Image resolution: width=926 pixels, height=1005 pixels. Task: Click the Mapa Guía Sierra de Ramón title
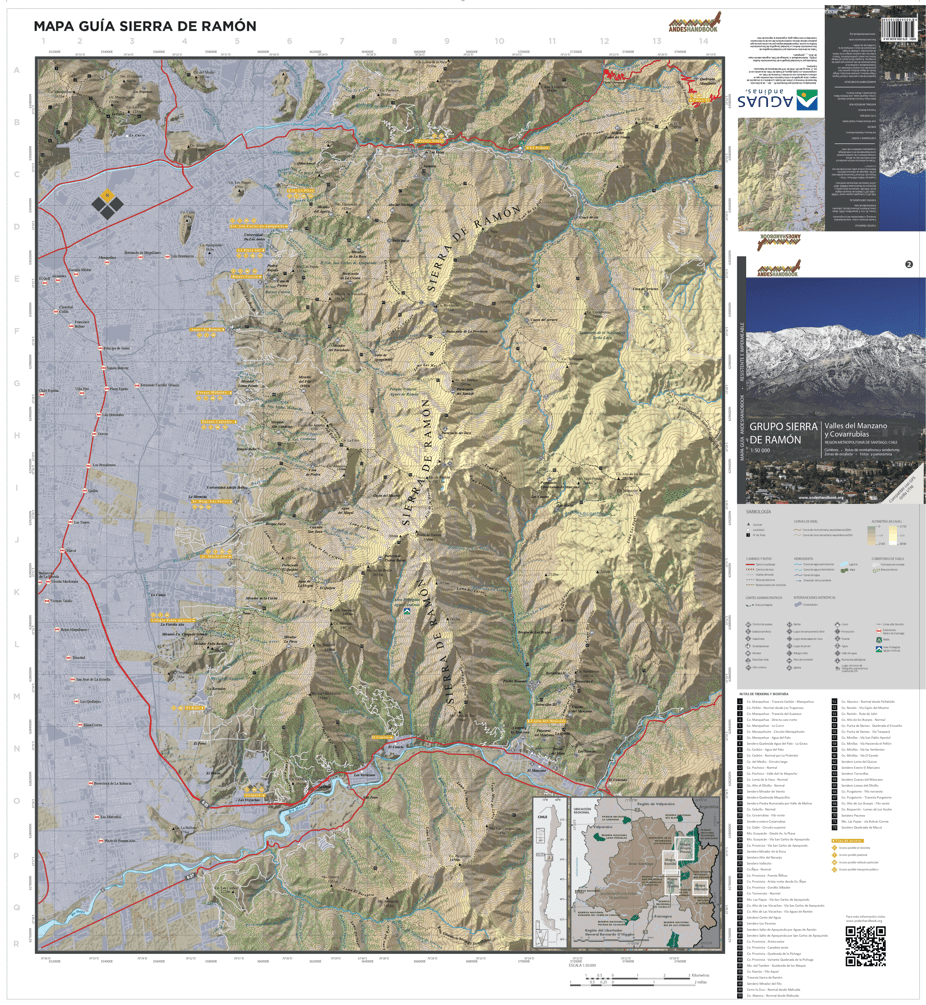click(145, 26)
